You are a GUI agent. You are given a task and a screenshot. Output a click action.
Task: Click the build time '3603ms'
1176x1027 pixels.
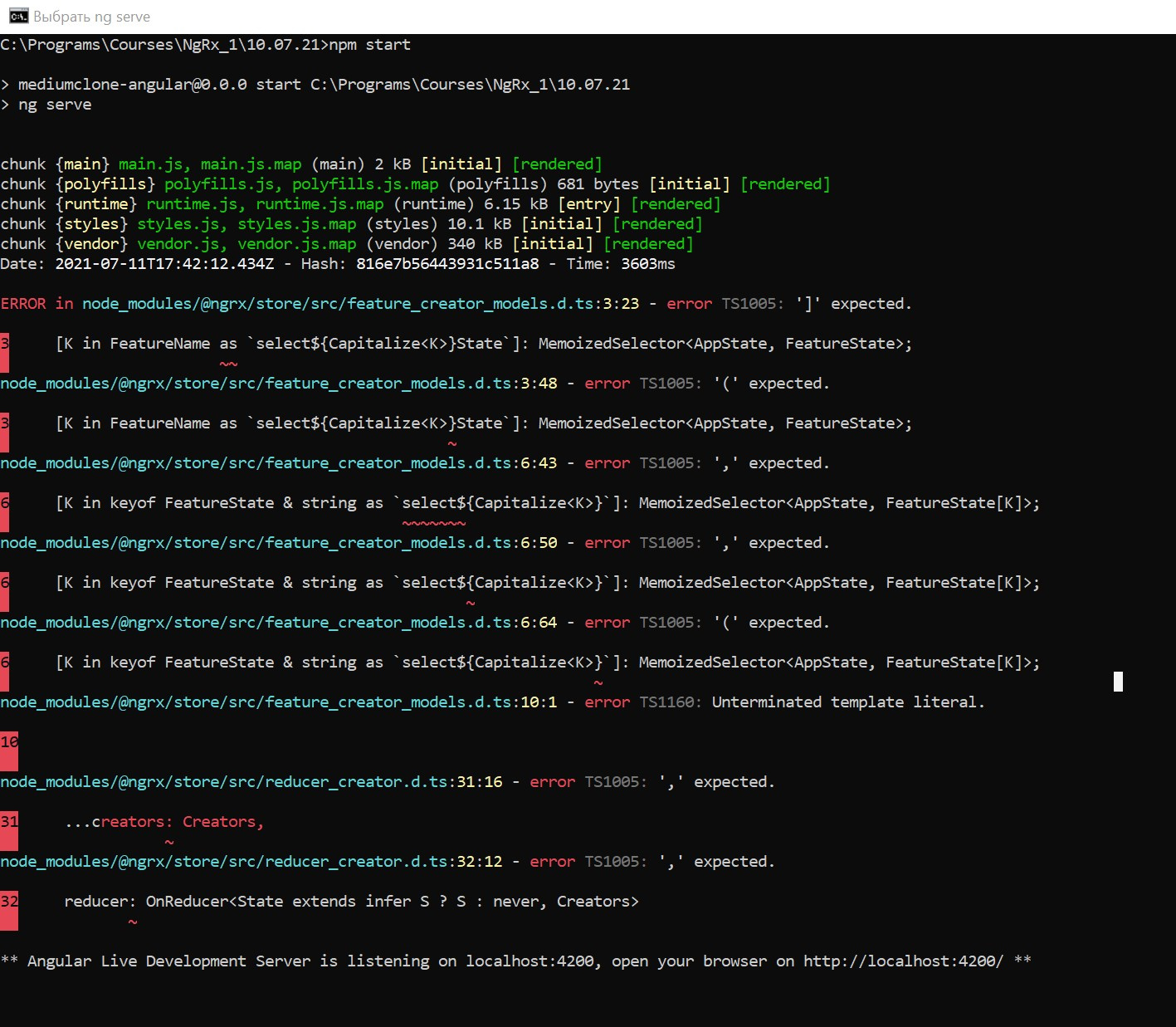point(648,264)
